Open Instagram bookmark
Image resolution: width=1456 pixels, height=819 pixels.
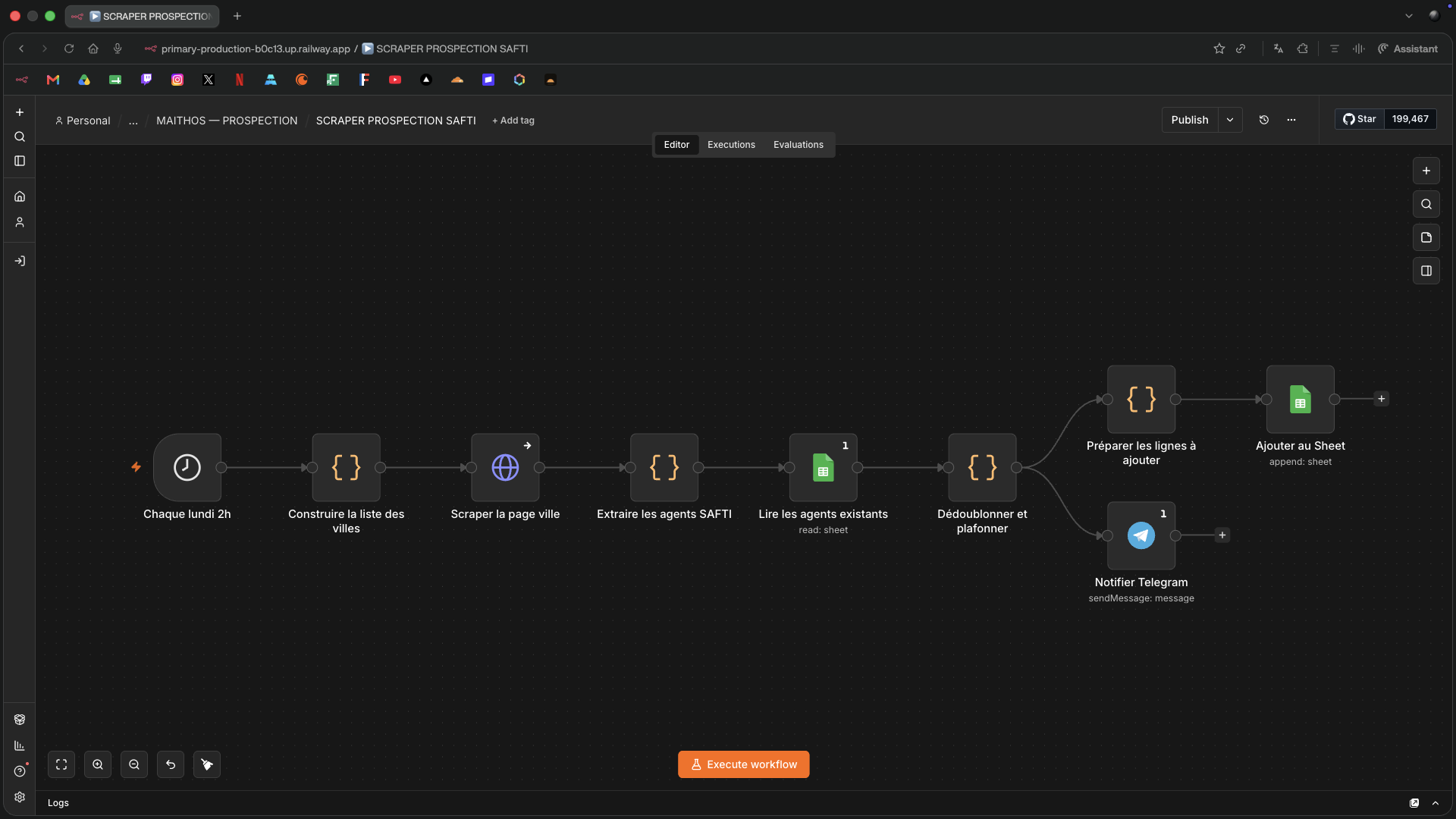point(177,80)
